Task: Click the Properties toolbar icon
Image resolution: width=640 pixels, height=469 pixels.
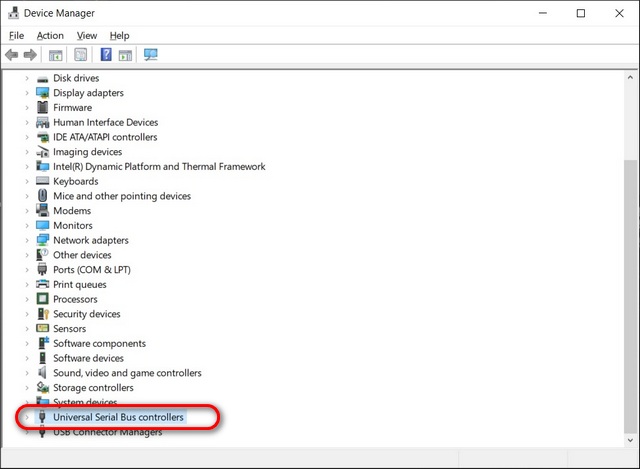Action: click(80, 54)
